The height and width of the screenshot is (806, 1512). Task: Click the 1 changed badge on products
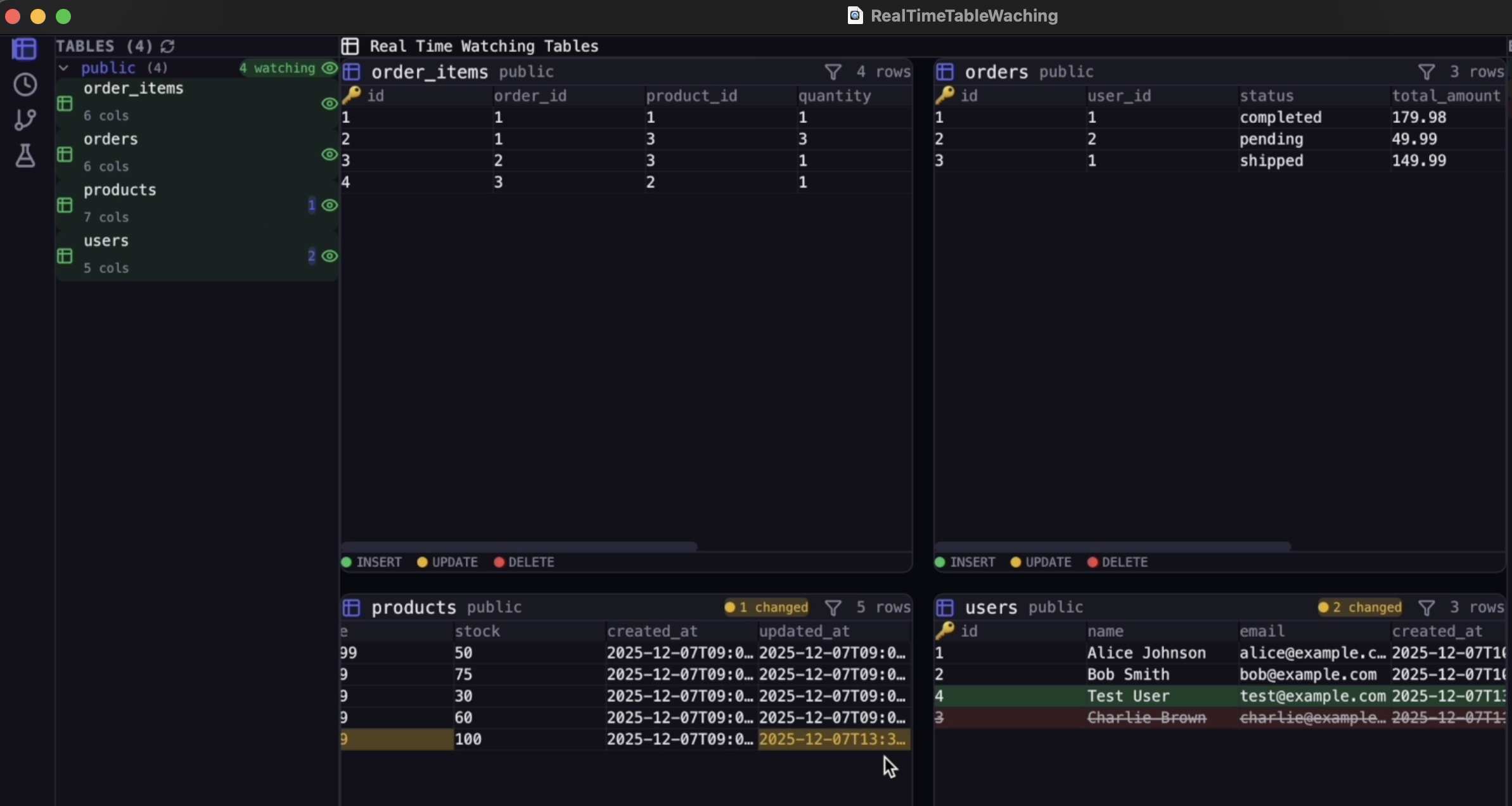coord(767,608)
